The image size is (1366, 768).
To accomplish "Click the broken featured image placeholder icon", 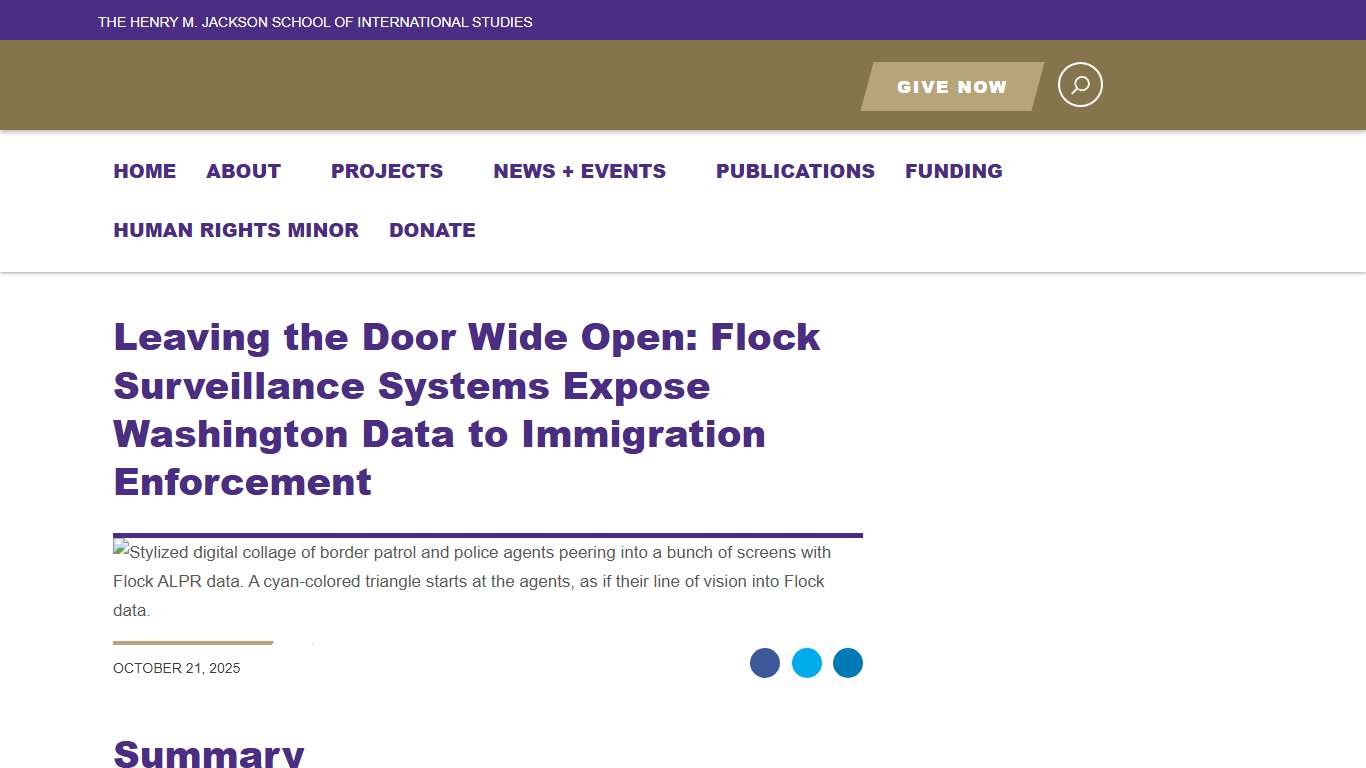I will [119, 546].
